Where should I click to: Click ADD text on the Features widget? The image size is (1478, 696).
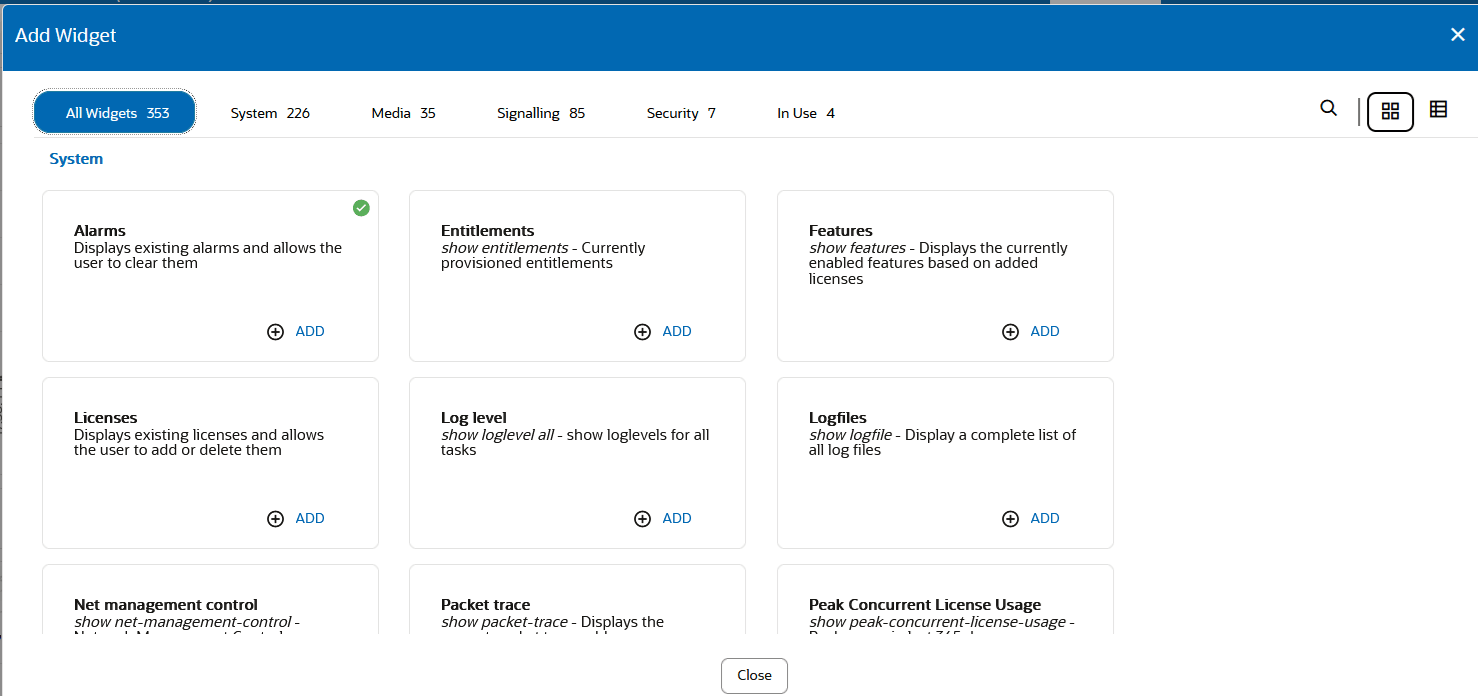pyautogui.click(x=1045, y=332)
